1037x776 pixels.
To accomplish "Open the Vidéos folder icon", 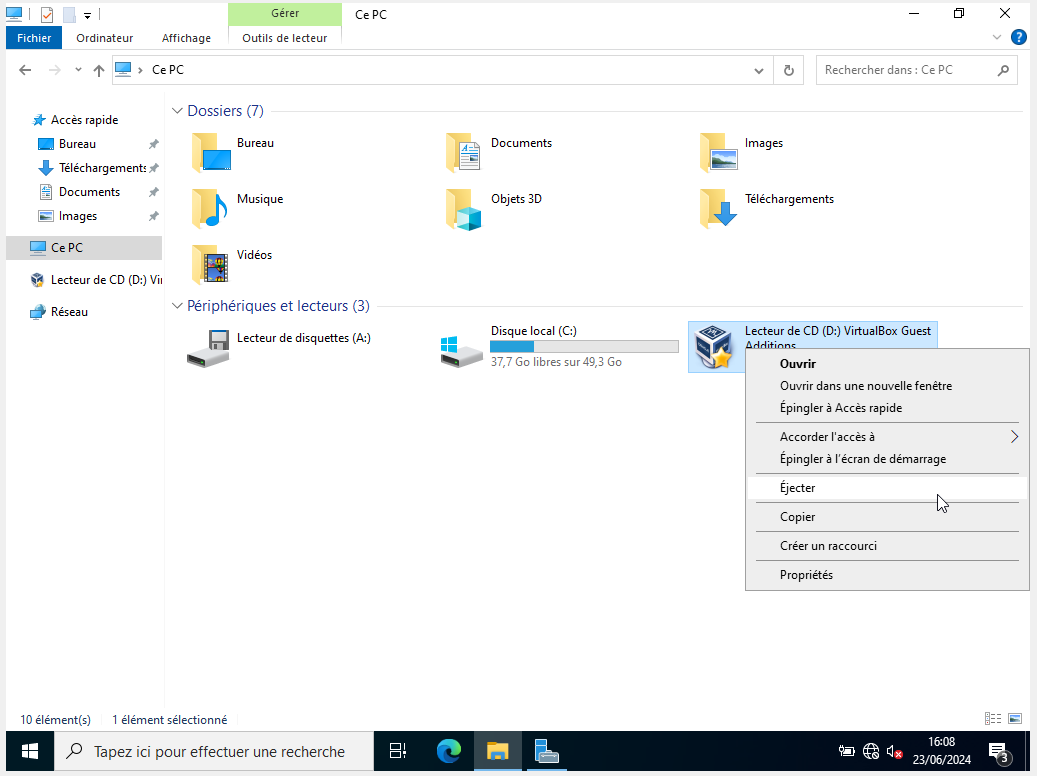I will click(210, 264).
